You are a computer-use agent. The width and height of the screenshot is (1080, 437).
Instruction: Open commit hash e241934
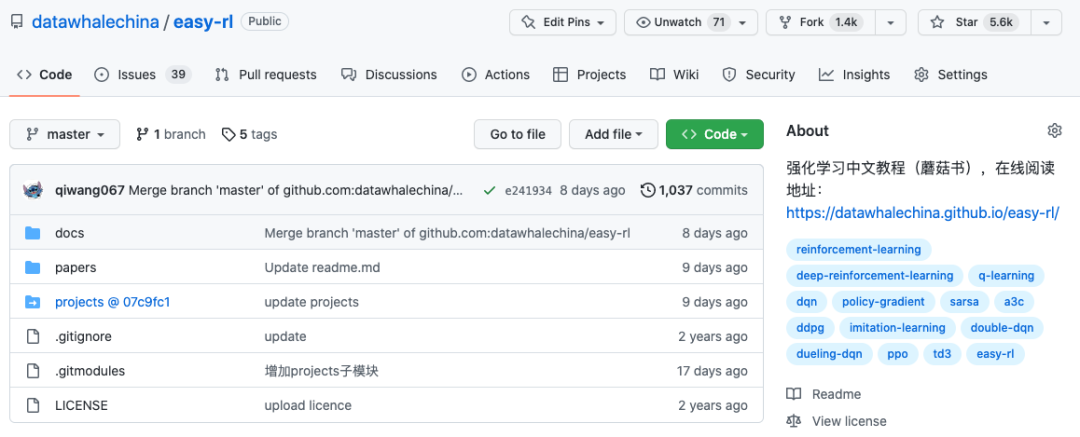[x=528, y=191]
